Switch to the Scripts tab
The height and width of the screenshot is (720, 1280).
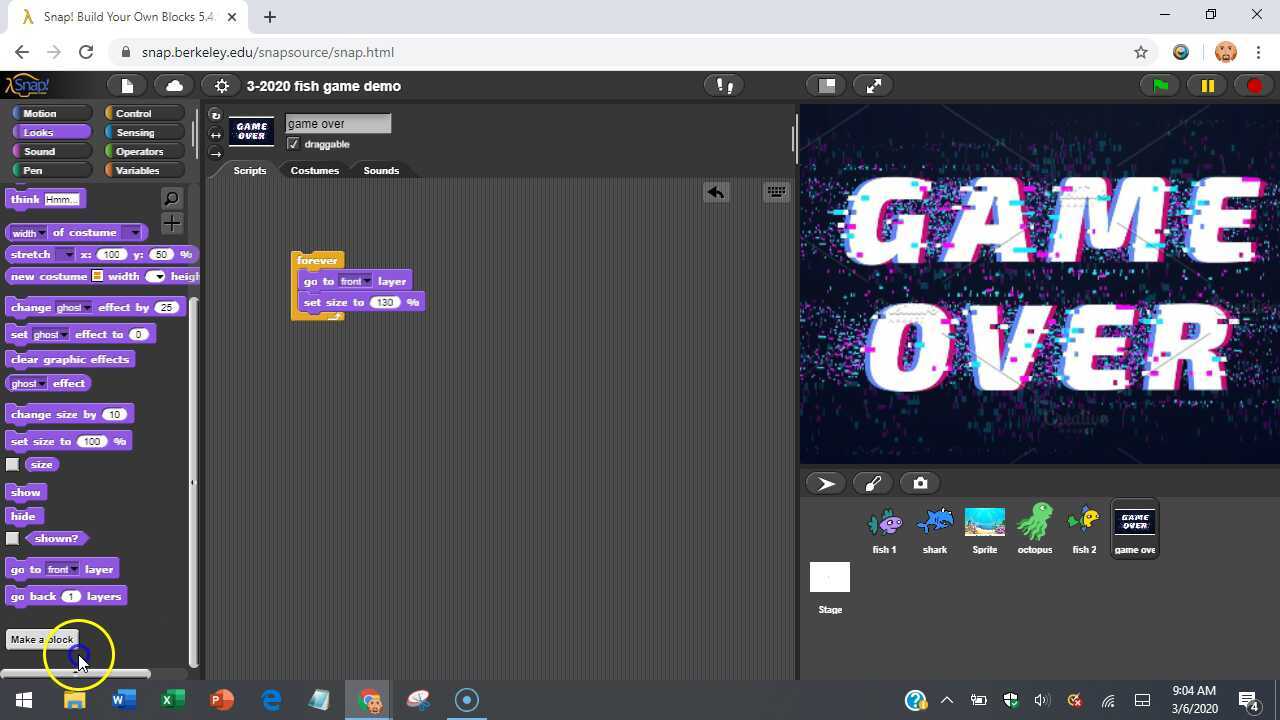click(250, 170)
